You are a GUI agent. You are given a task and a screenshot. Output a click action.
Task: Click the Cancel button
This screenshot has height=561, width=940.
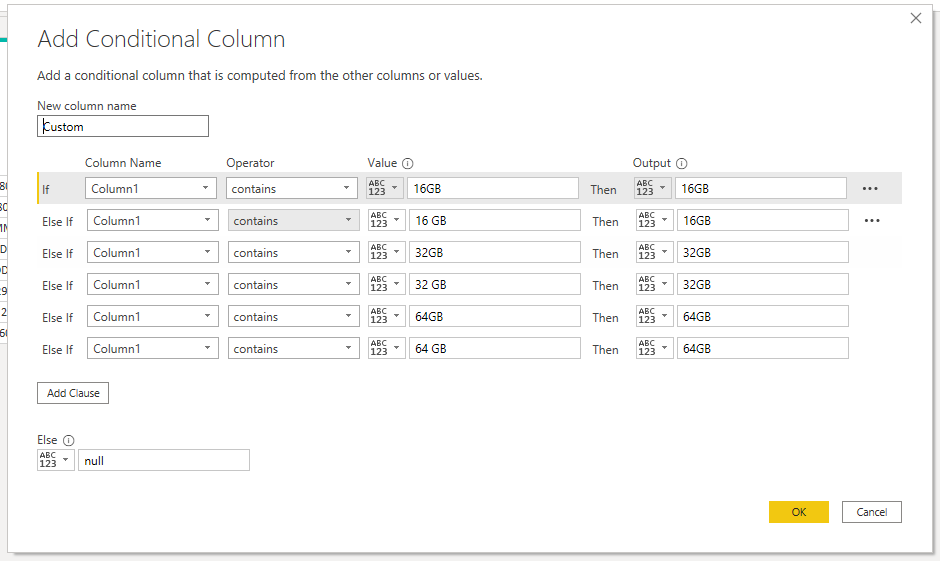pyautogui.click(x=872, y=512)
